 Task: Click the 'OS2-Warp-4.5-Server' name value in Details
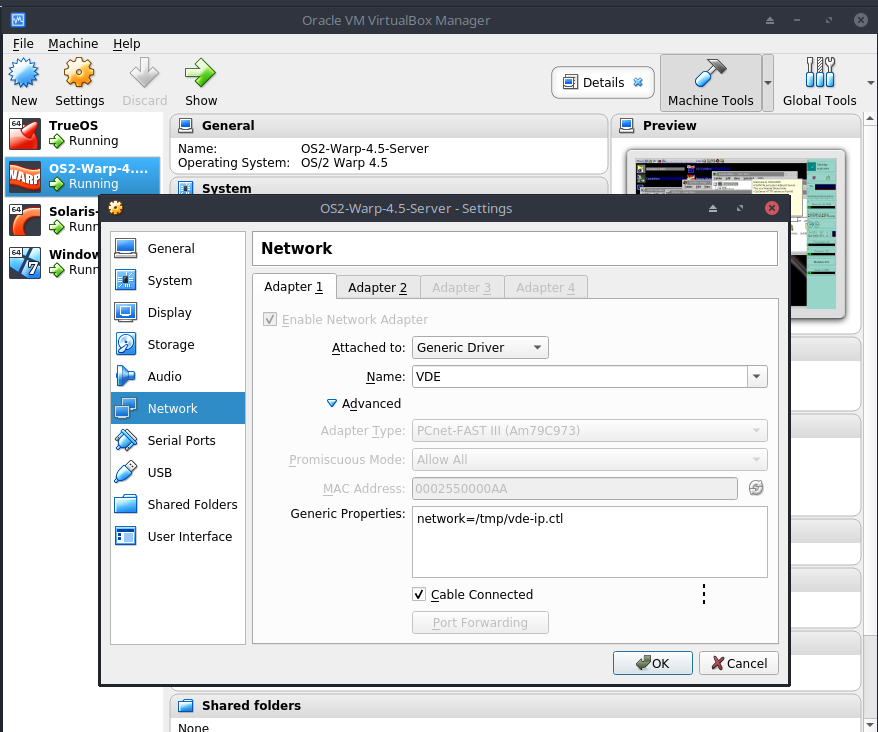pos(365,148)
